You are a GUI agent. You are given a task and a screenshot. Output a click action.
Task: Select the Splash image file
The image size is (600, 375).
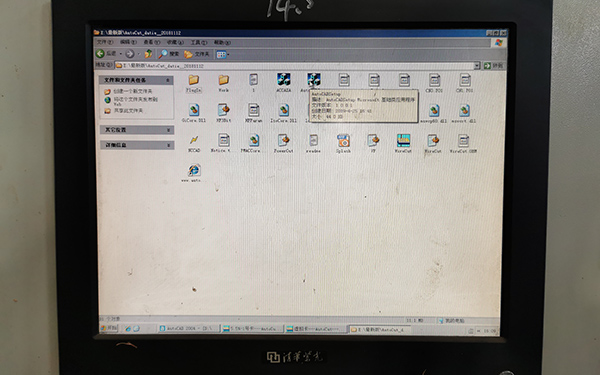[x=343, y=143]
